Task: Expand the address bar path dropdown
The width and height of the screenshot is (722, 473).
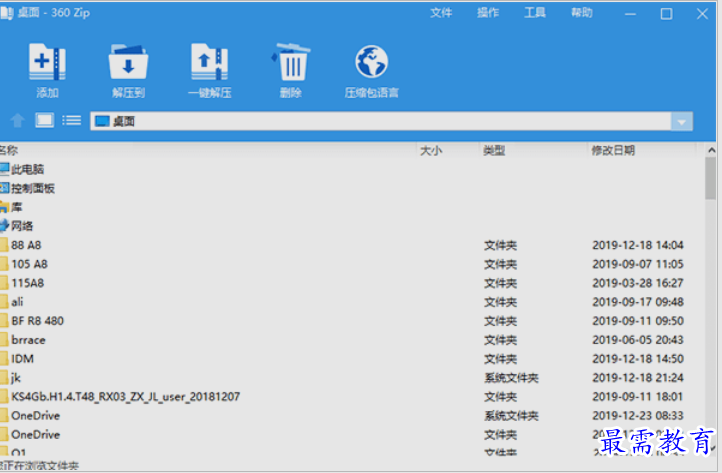Action: point(681,122)
